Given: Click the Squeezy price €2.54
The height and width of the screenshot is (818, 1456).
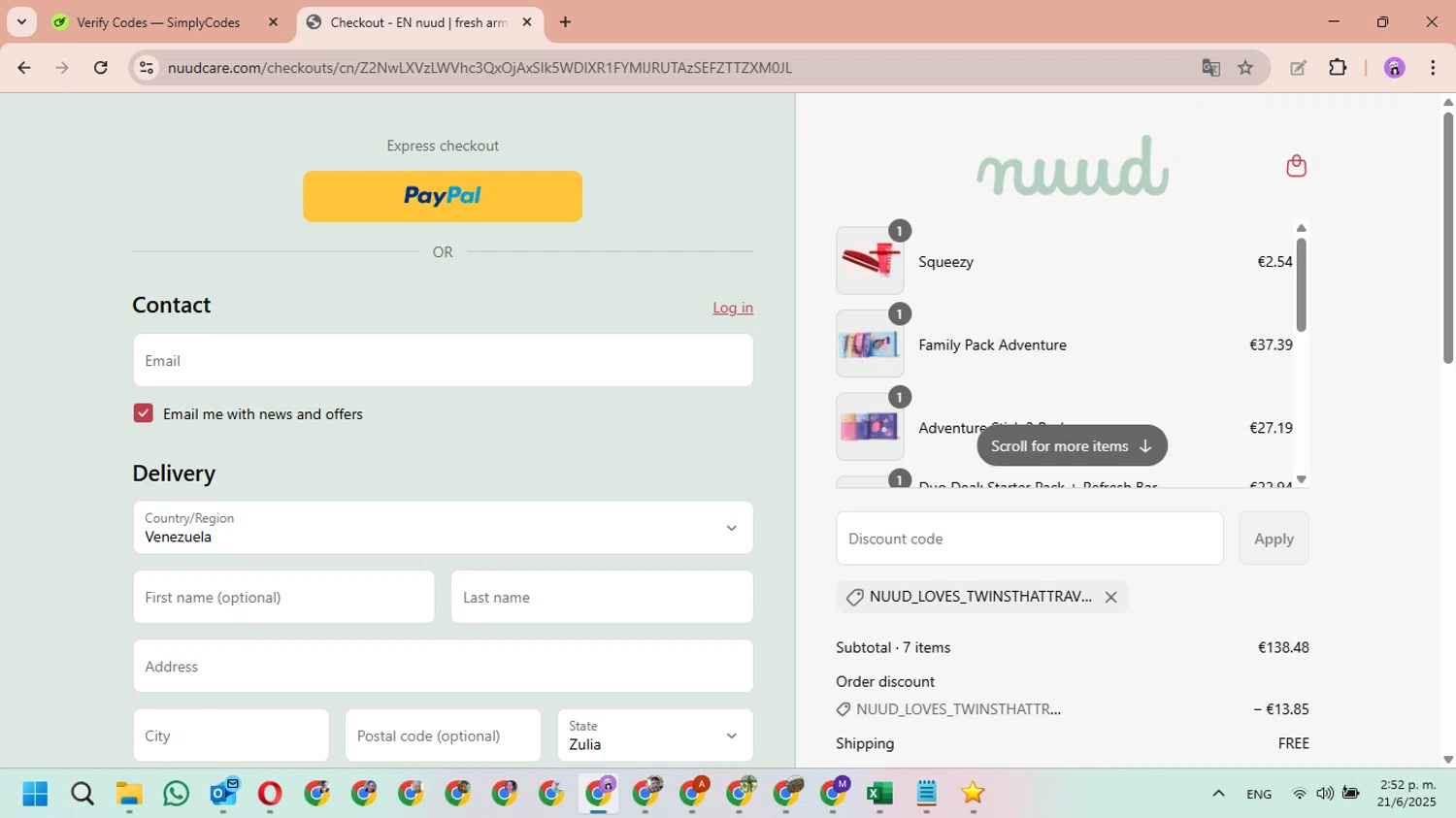Looking at the screenshot, I should click(1274, 261).
